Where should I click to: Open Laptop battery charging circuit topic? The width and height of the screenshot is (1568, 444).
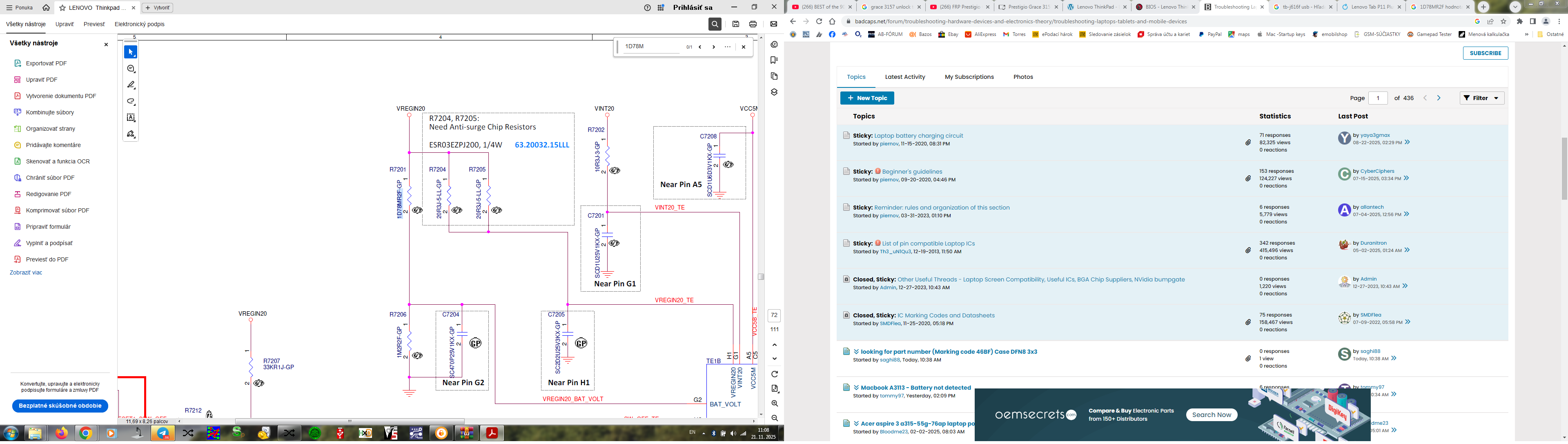coord(918,136)
